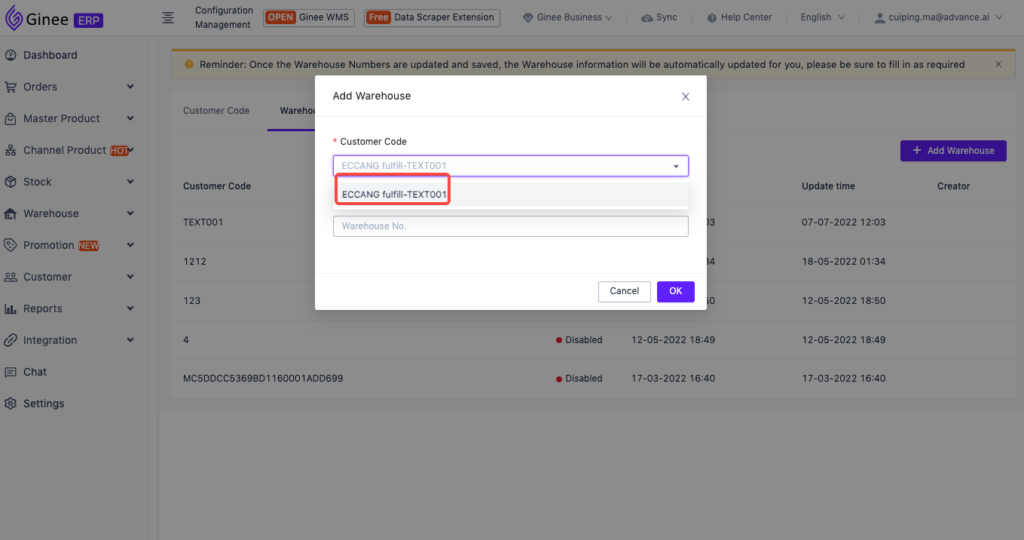This screenshot has width=1024, height=540.
Task: Open Chat from the sidebar
Action: tap(35, 372)
